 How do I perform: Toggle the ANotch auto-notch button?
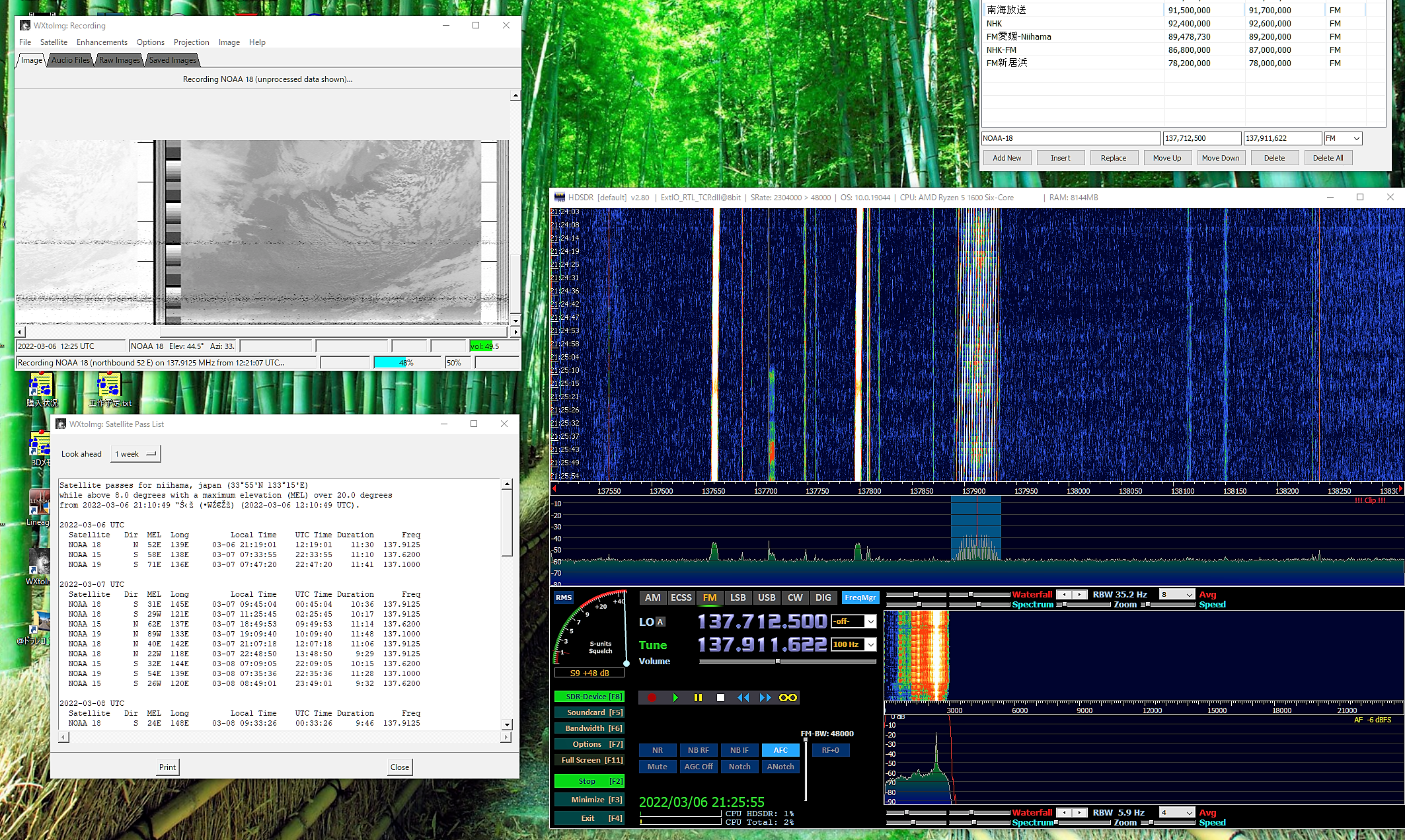(x=780, y=767)
